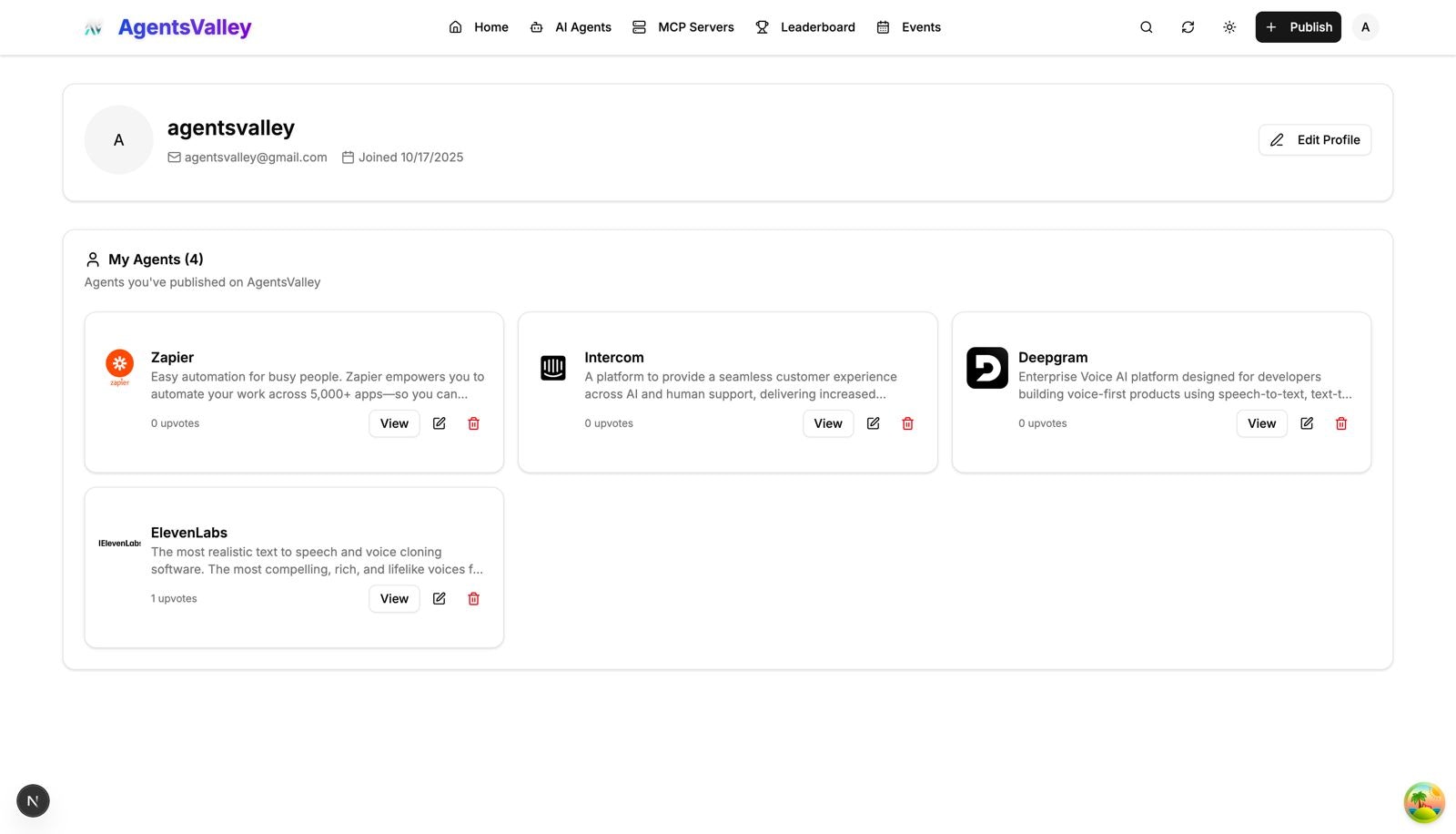This screenshot has width=1456, height=834.
Task: Click the Intercom description text
Action: (x=741, y=385)
